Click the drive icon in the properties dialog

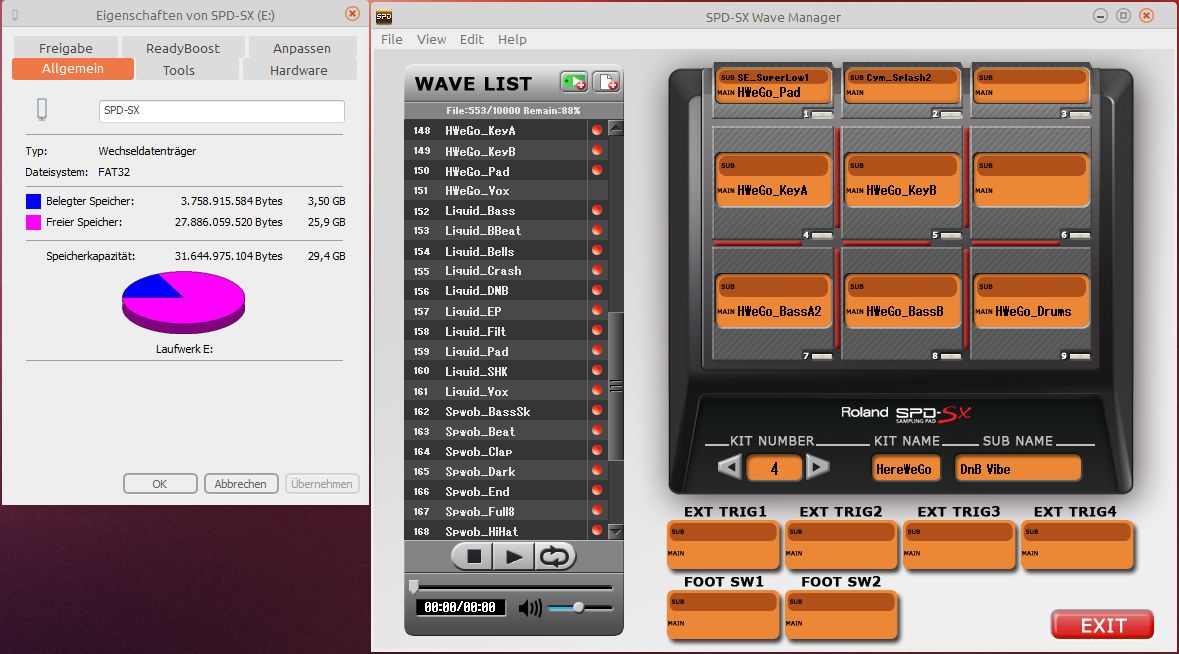coord(42,110)
